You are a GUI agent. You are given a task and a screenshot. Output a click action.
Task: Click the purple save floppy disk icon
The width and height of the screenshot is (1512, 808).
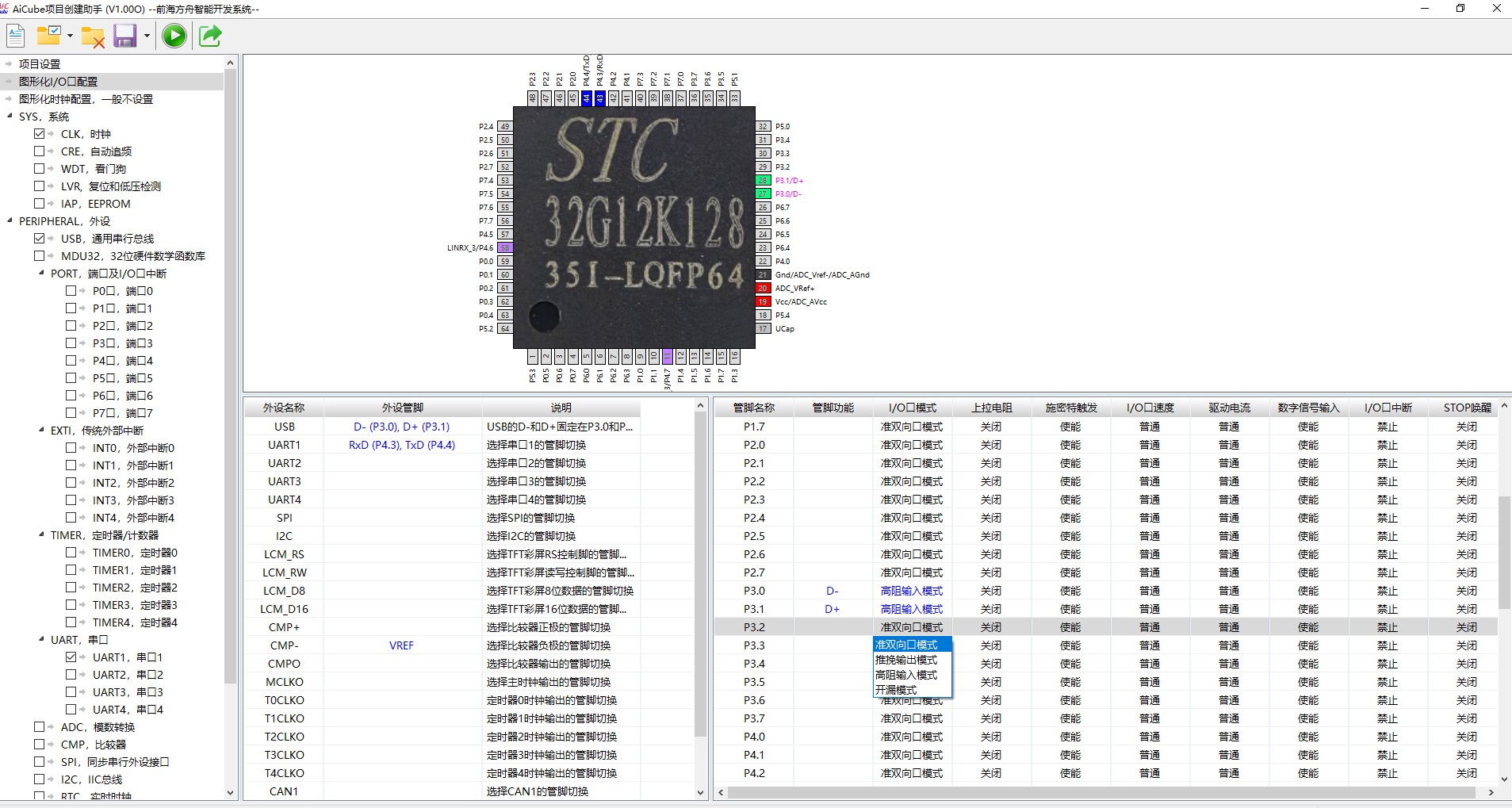click(x=125, y=36)
